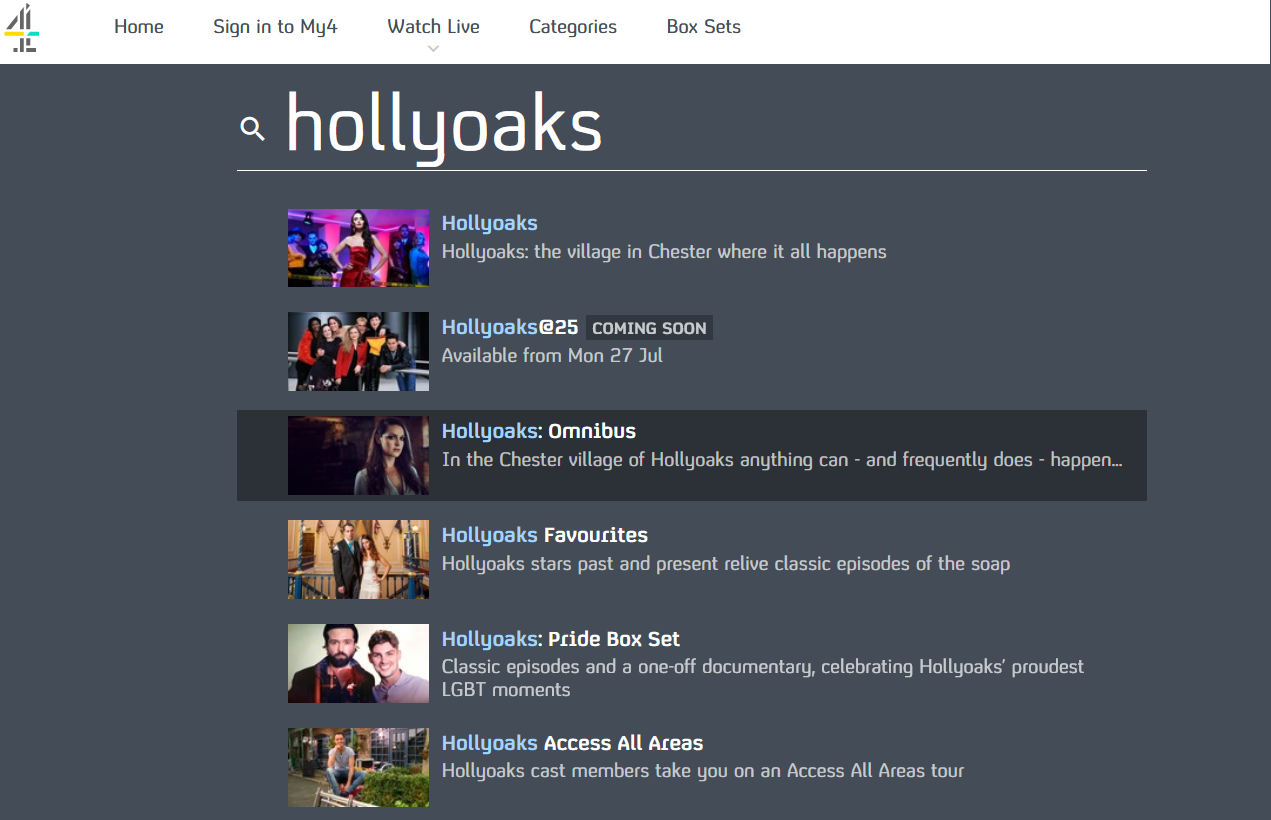Screen dimensions: 1271x820
Task: Open the Hollyoaks Favourites result link
Action: (545, 535)
